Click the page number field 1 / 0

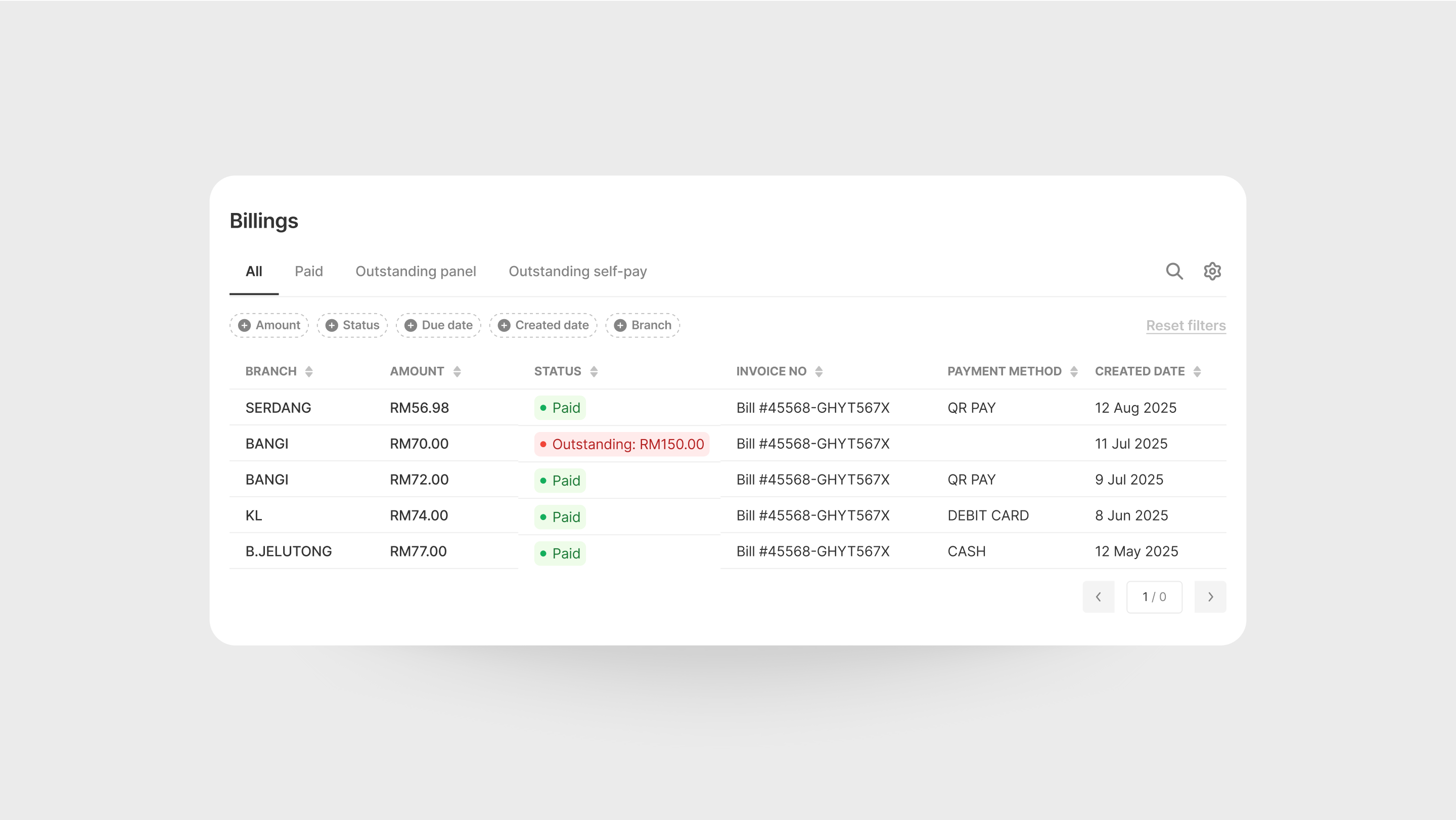[x=1154, y=596]
